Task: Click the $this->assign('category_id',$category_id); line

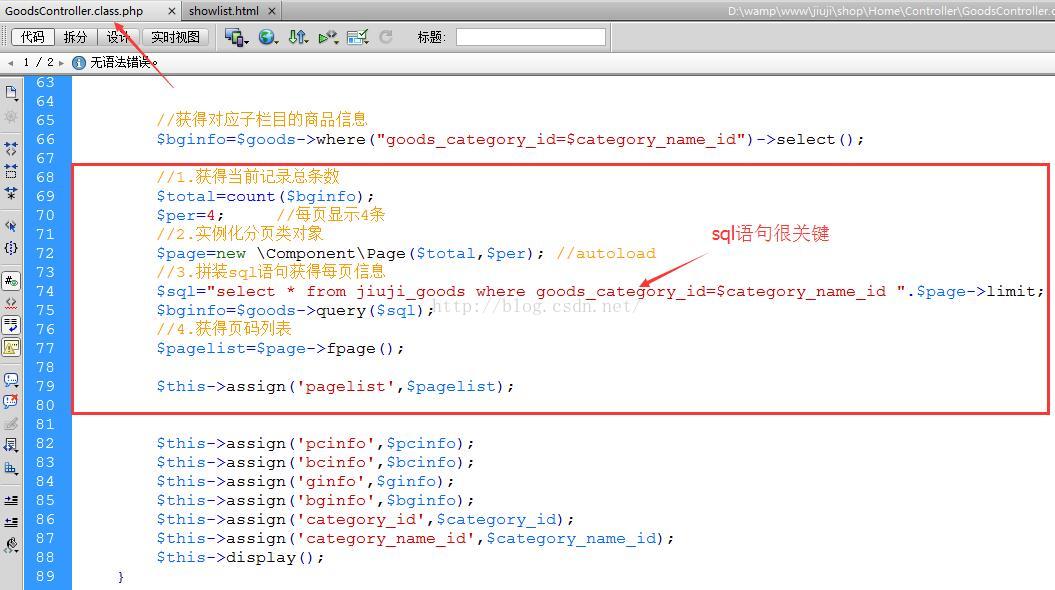Action: [365, 519]
